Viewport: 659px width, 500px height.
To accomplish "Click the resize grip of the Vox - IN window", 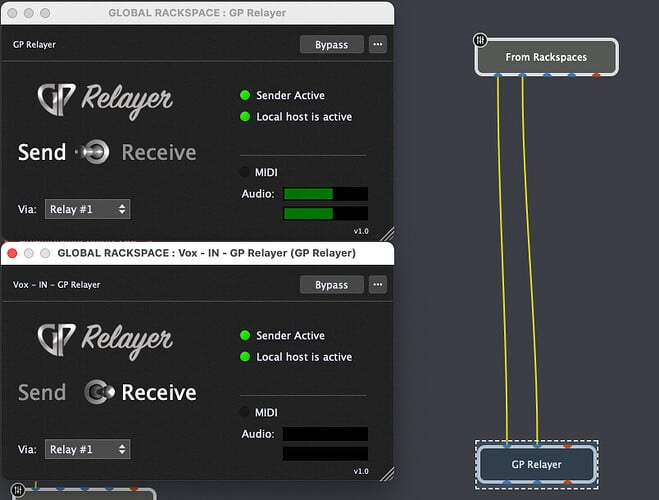I will [387, 474].
